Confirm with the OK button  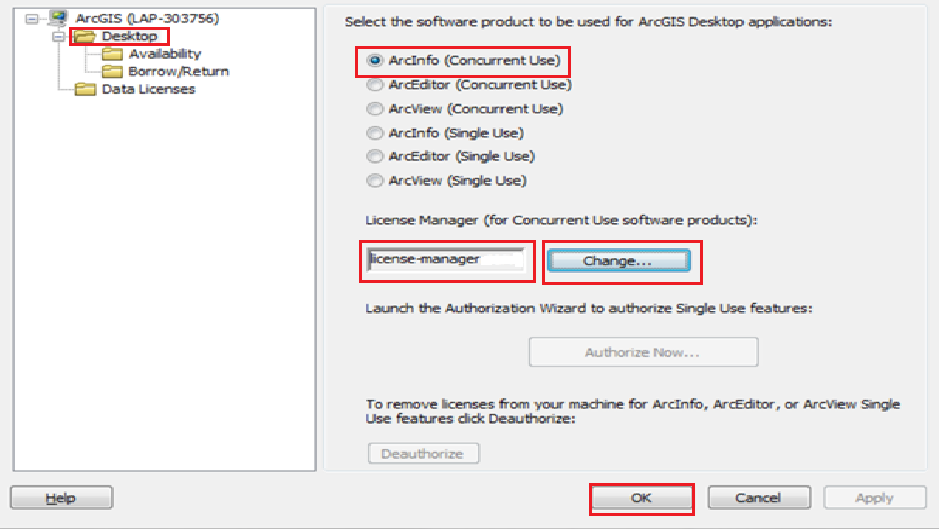click(x=641, y=498)
